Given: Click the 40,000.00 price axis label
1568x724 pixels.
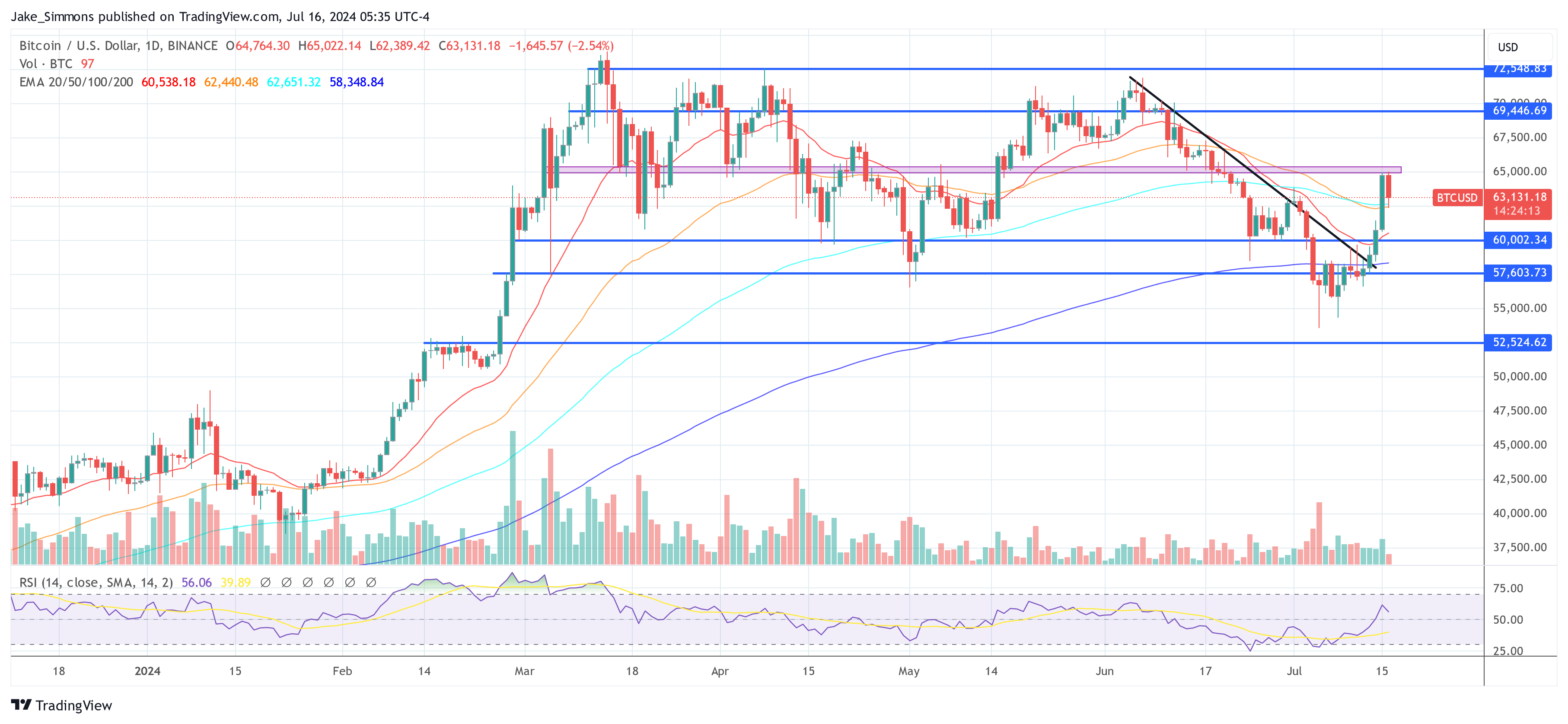Looking at the screenshot, I should pyautogui.click(x=1519, y=513).
